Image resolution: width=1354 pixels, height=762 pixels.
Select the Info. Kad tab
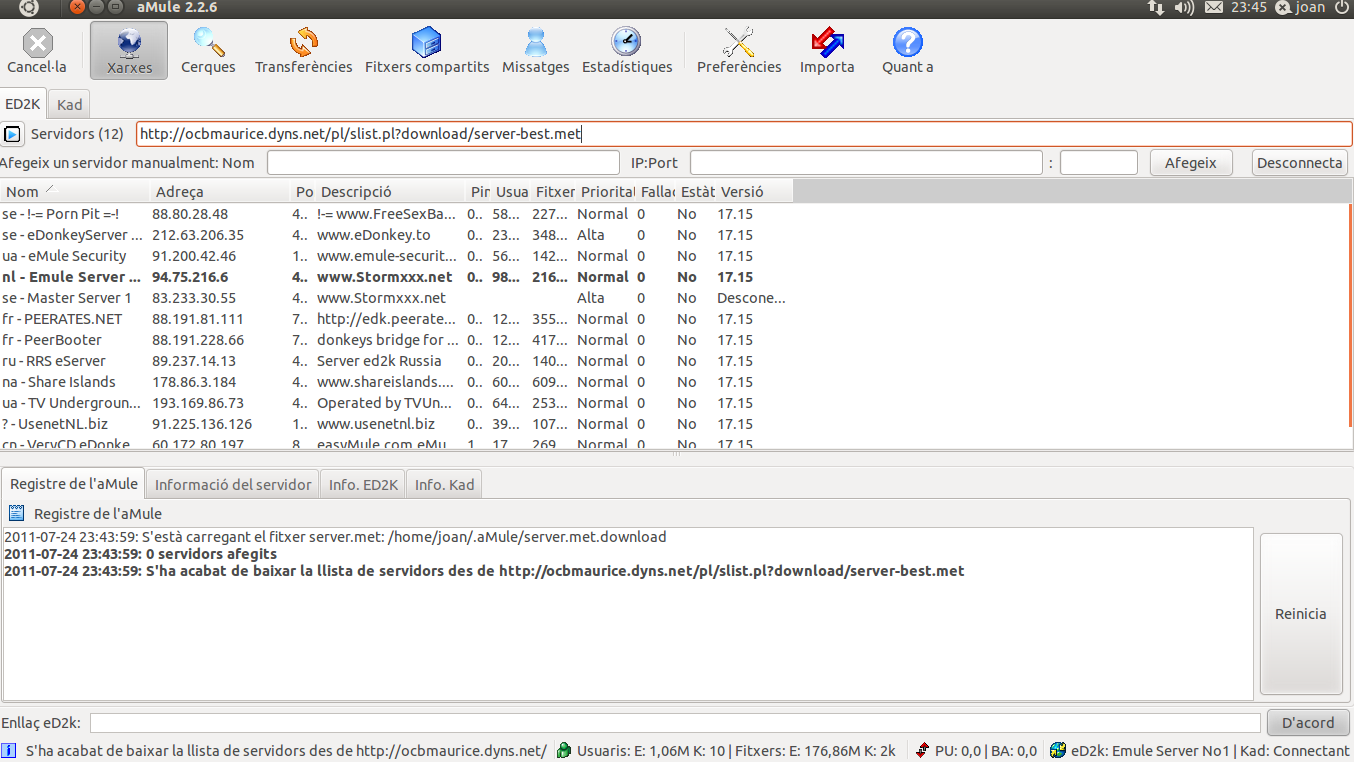coord(444,485)
